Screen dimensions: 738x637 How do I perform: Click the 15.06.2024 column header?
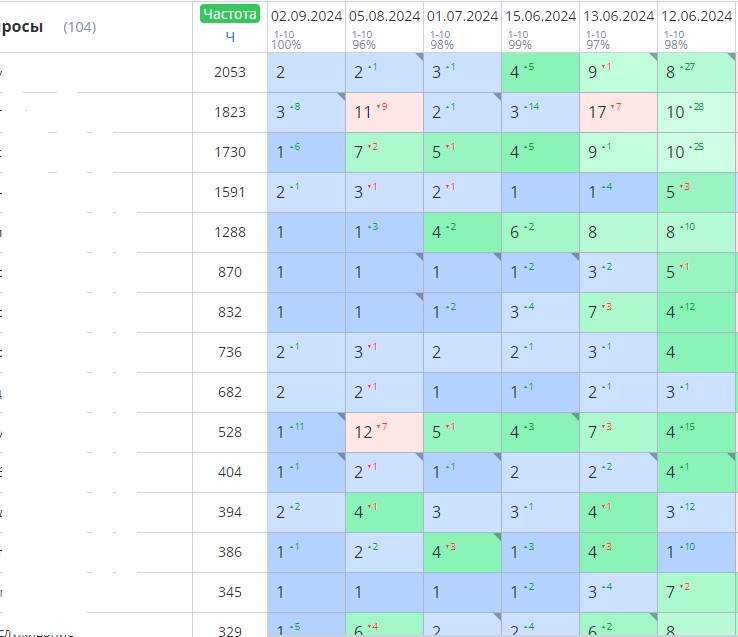540,16
